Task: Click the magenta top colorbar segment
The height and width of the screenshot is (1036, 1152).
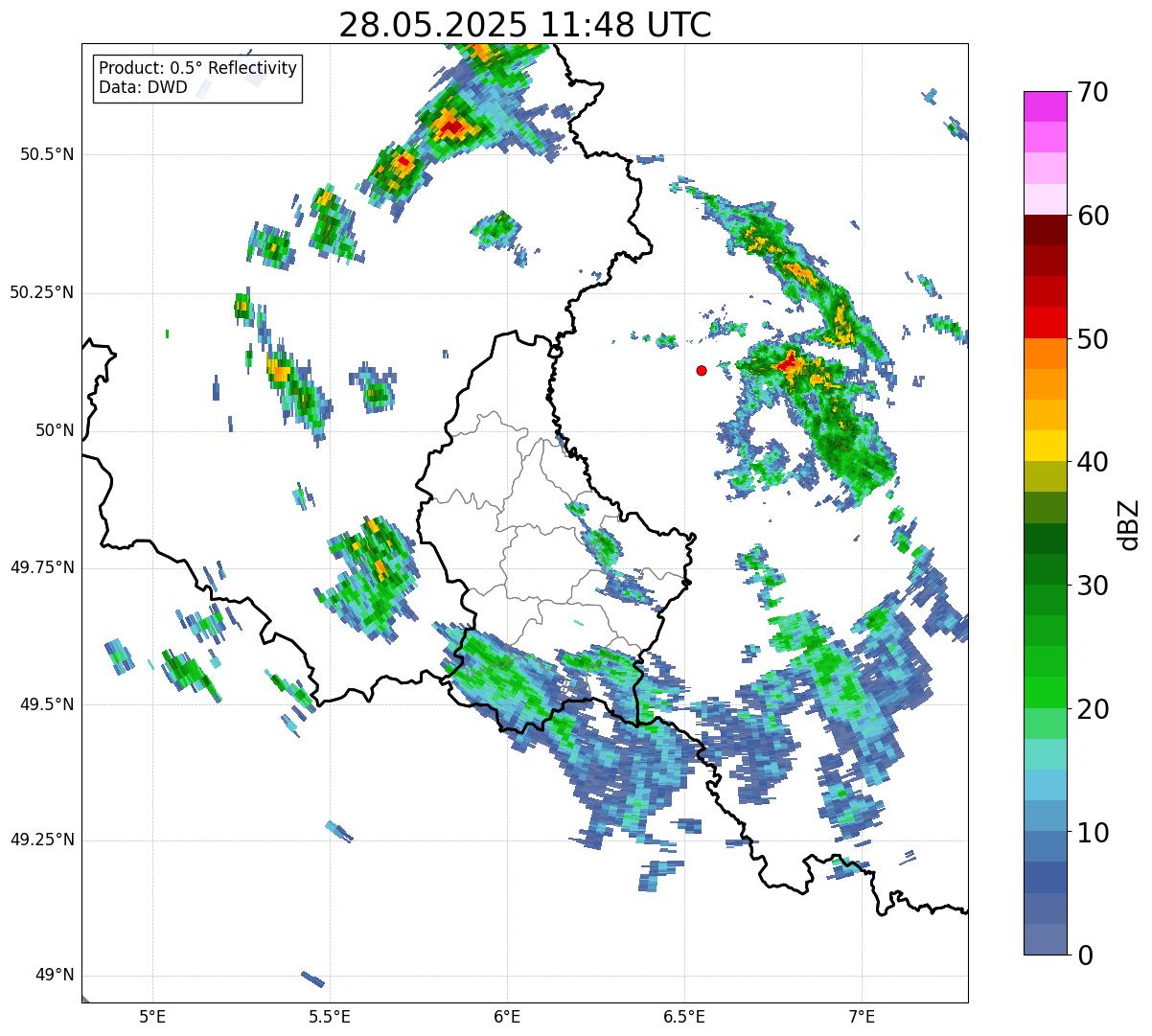Action: [1045, 106]
